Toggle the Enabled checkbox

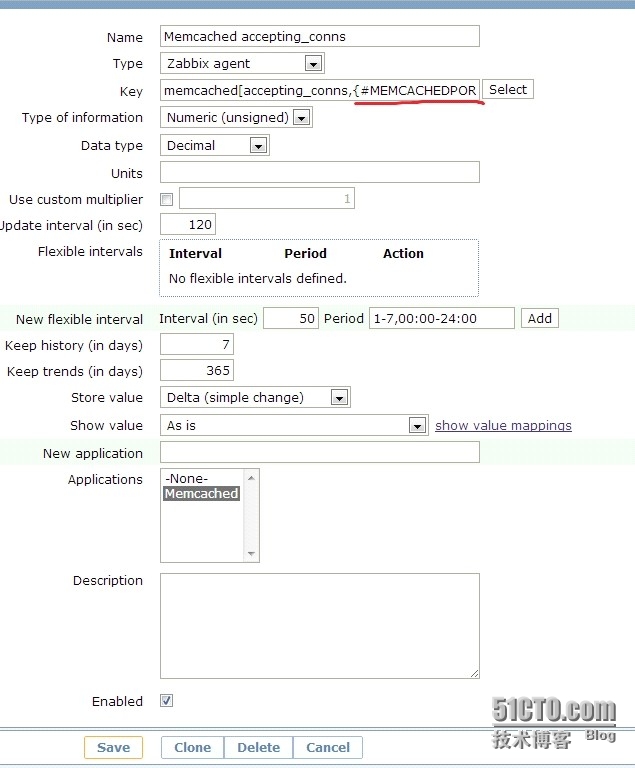167,700
